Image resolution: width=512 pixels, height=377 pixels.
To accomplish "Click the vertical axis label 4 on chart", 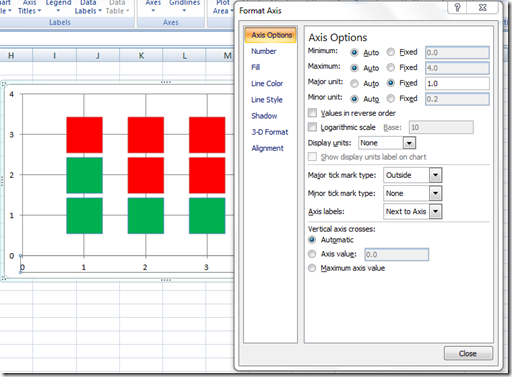I will [12, 94].
